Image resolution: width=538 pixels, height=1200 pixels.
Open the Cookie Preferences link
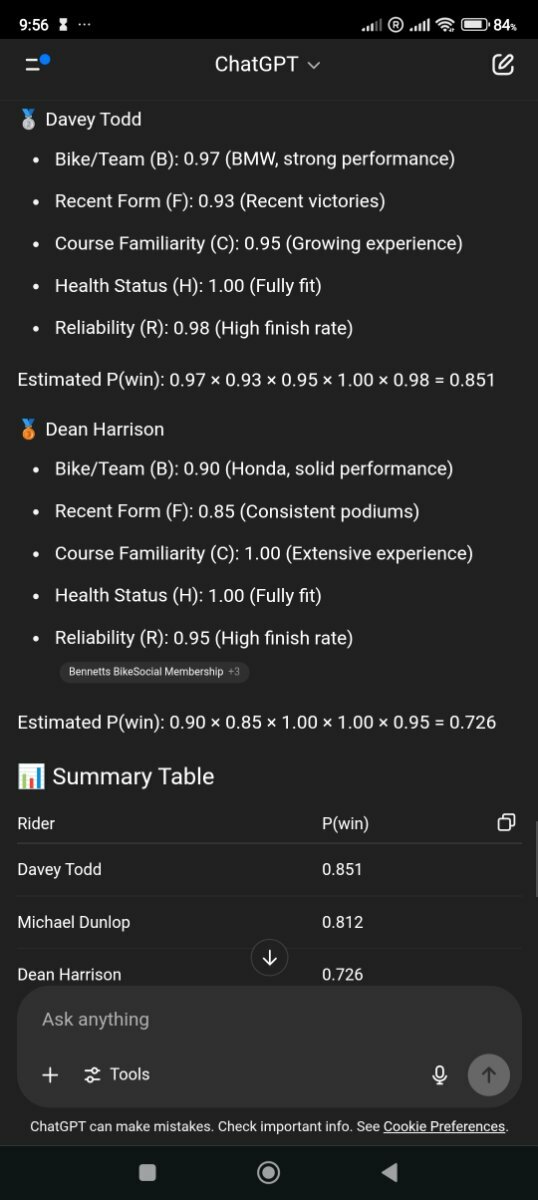click(444, 1126)
